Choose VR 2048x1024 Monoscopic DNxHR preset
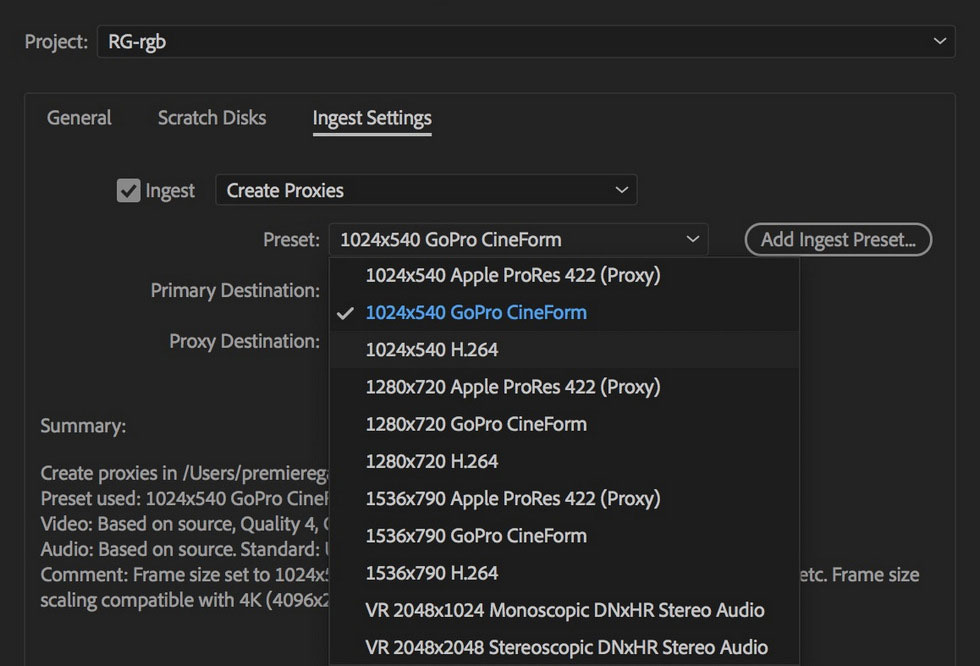980x666 pixels. [x=565, y=610]
